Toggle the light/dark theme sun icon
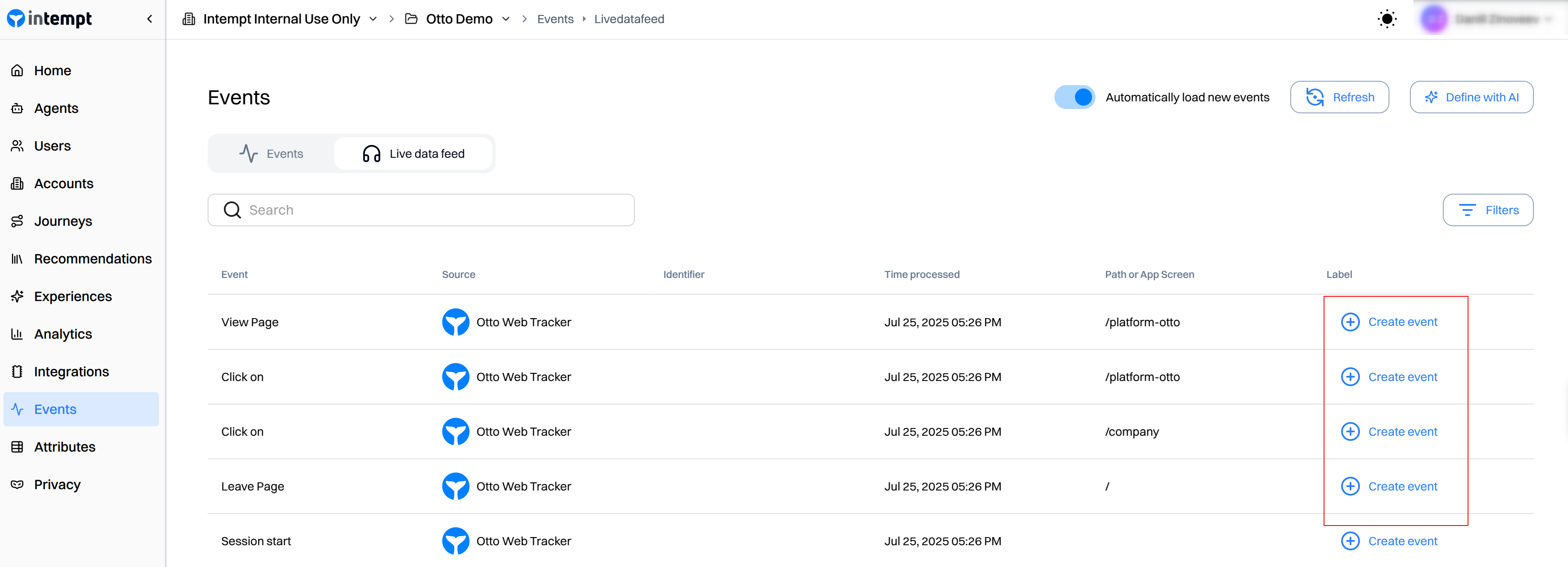Viewport: 1568px width, 567px height. point(1386,19)
